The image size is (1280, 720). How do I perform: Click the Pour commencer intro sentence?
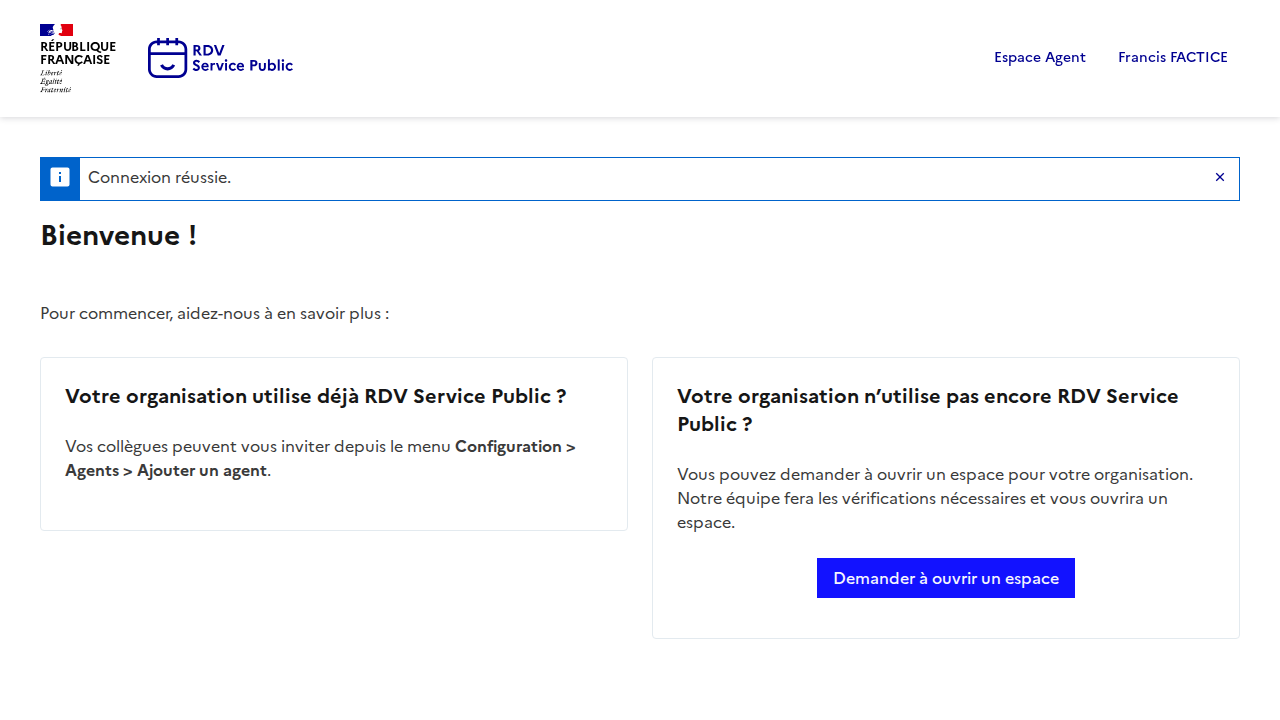214,314
